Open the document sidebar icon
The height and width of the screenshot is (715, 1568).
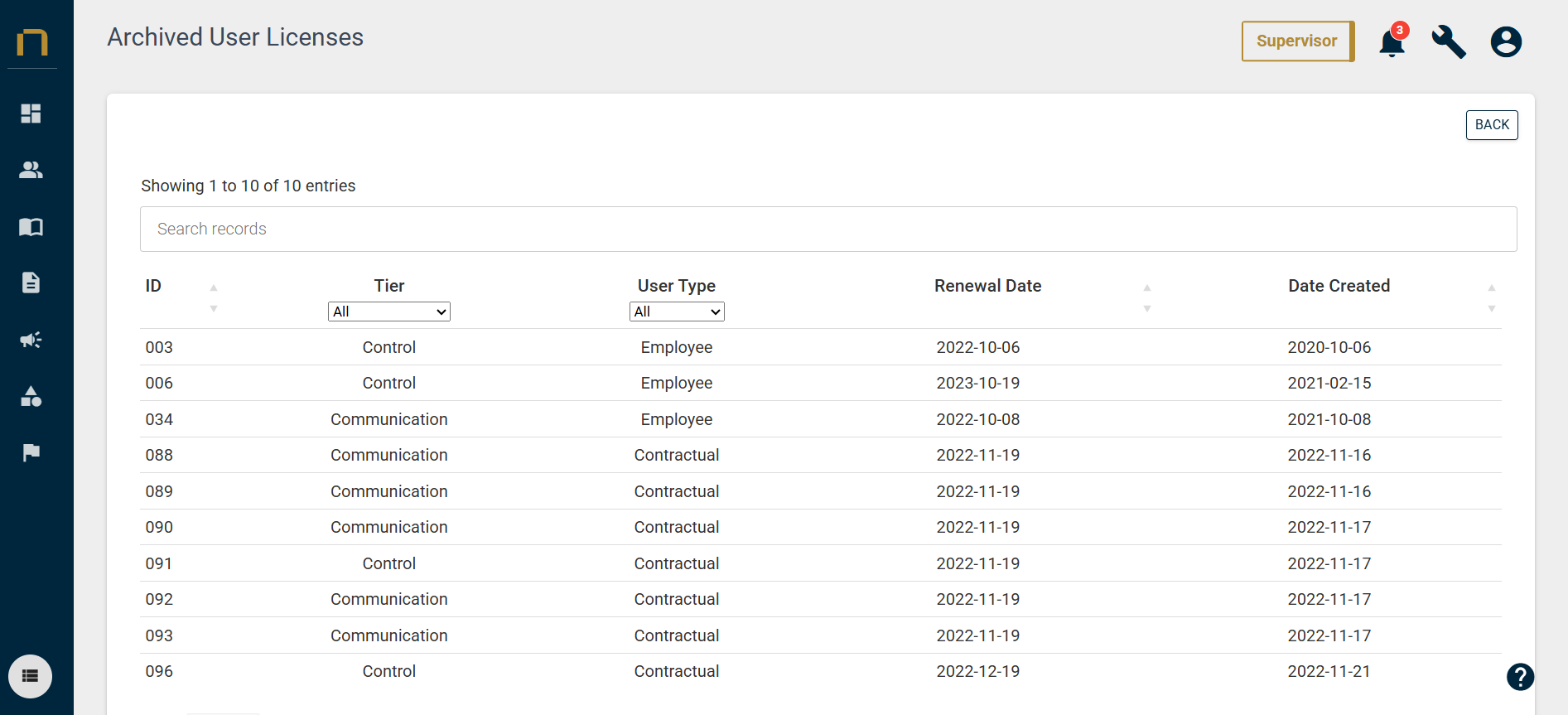31,283
